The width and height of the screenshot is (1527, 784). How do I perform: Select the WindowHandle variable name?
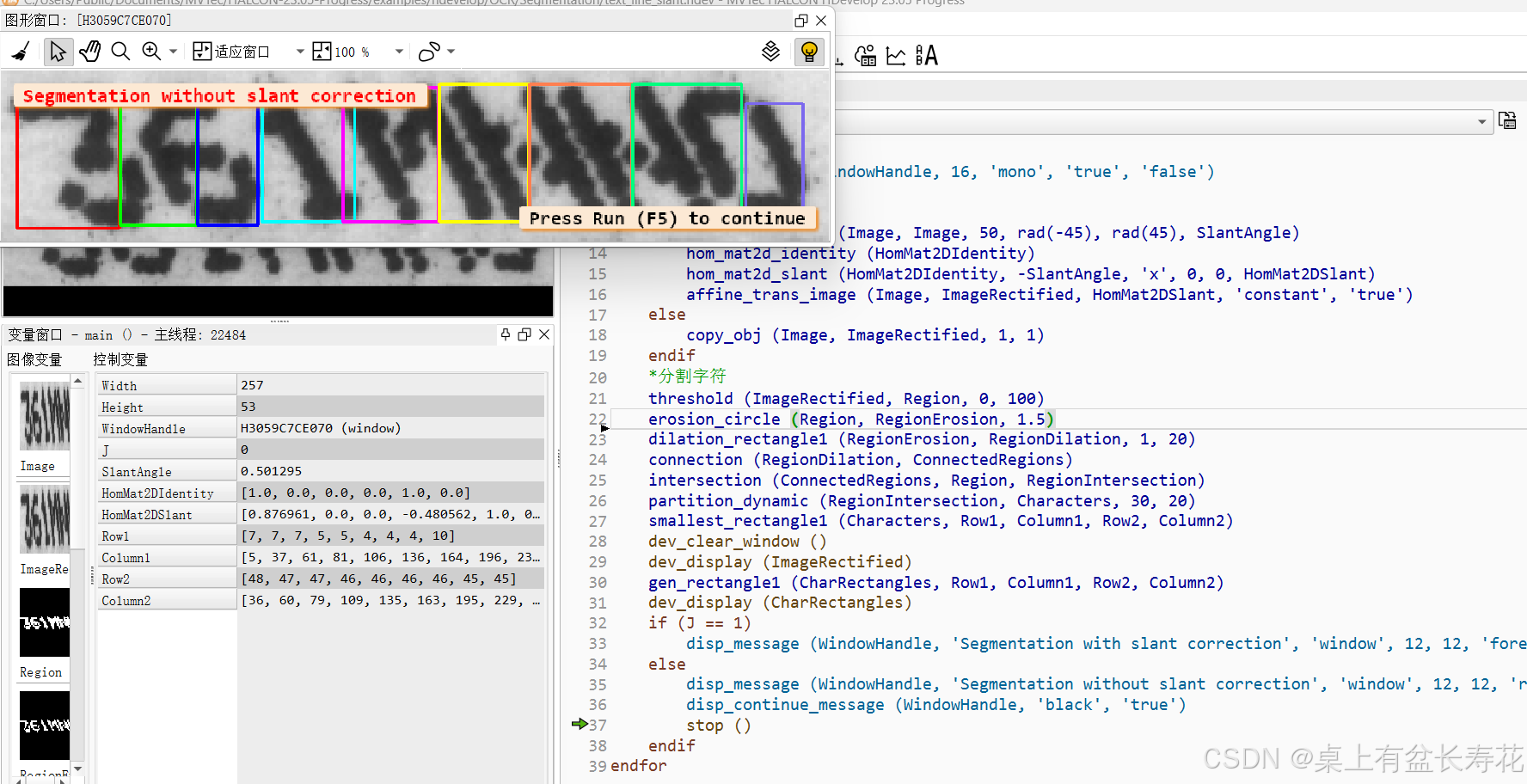pyautogui.click(x=144, y=429)
